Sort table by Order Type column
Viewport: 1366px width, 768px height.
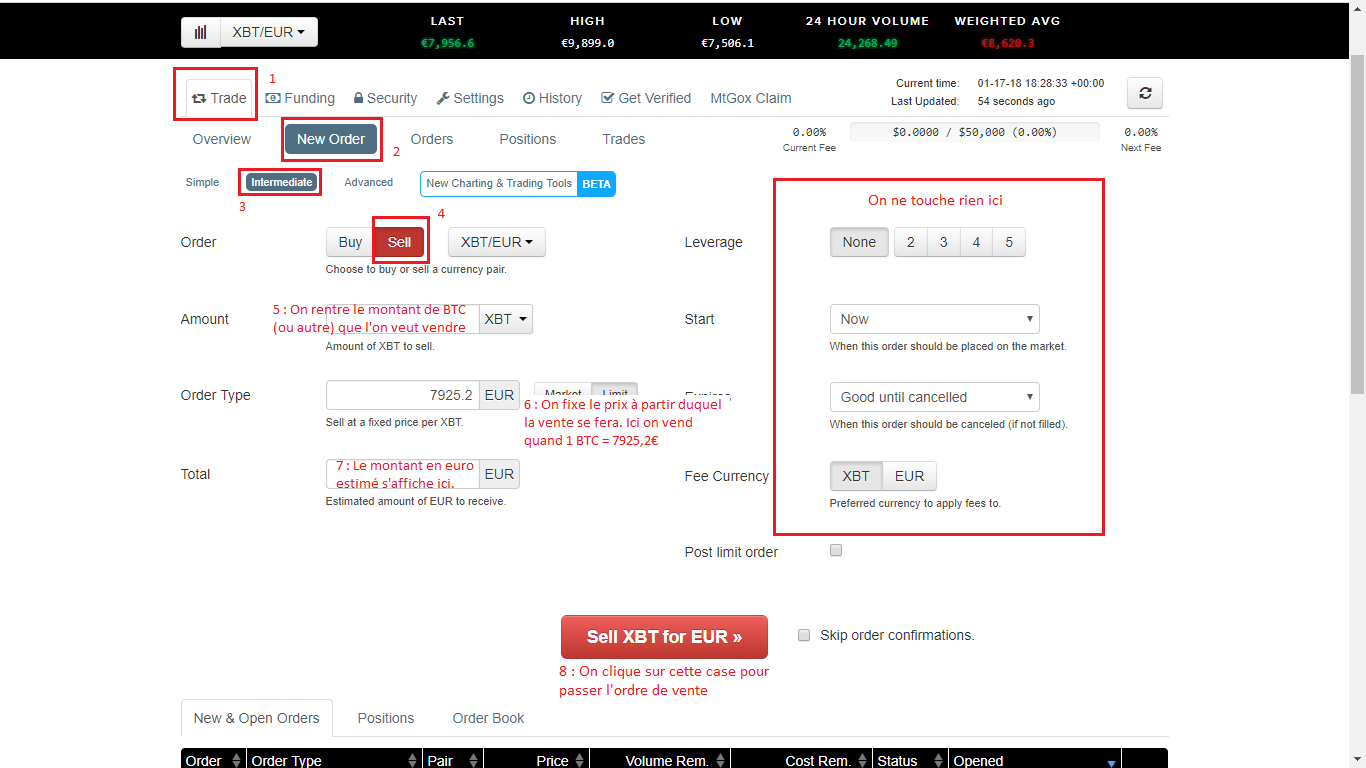click(334, 760)
